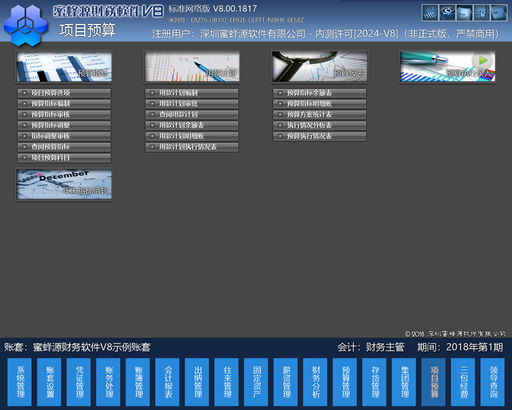512x410 pixels.
Task: Switch to the 会计报表 module tab
Action: point(167,382)
